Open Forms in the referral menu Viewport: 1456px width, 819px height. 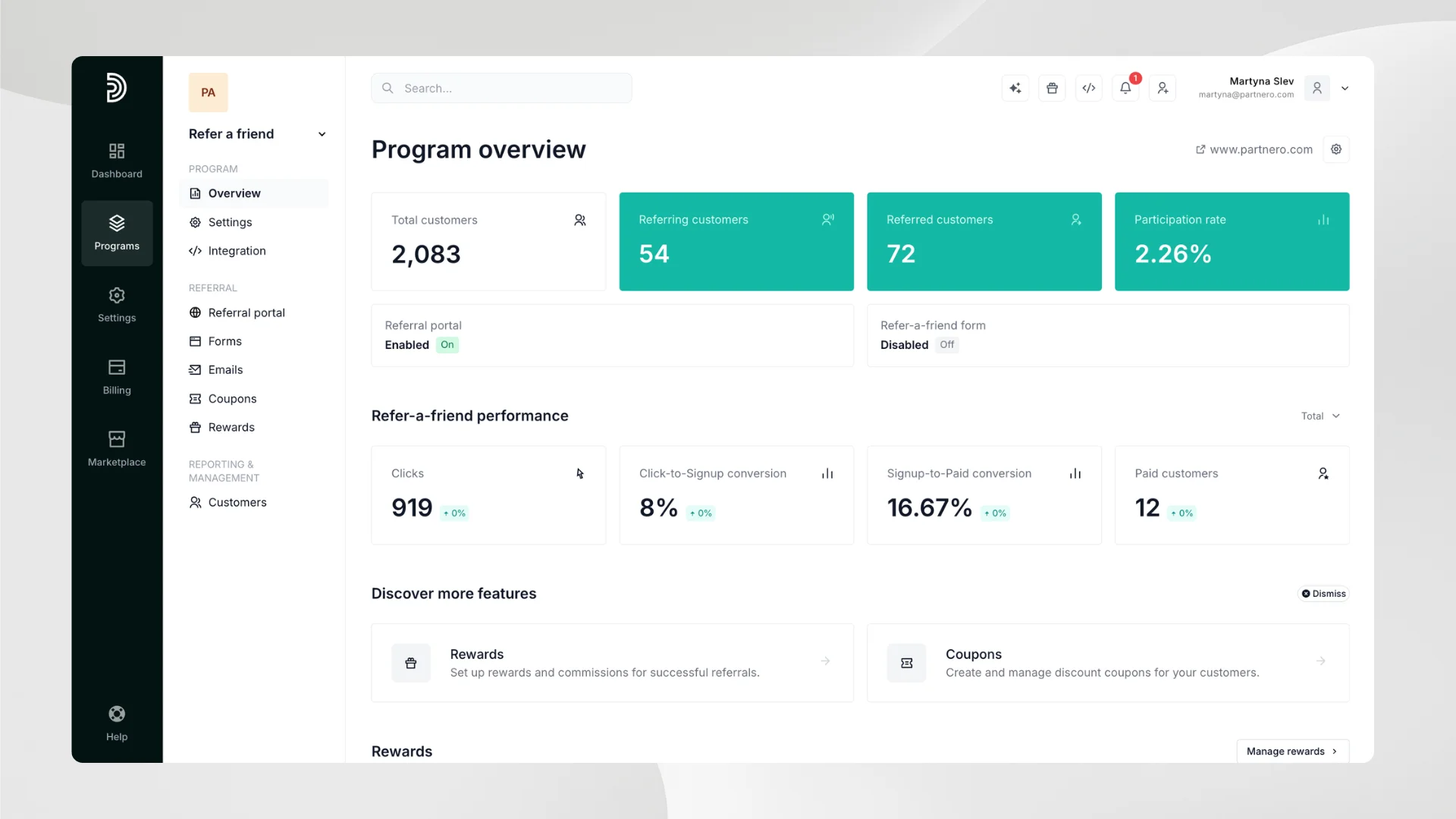(254, 341)
